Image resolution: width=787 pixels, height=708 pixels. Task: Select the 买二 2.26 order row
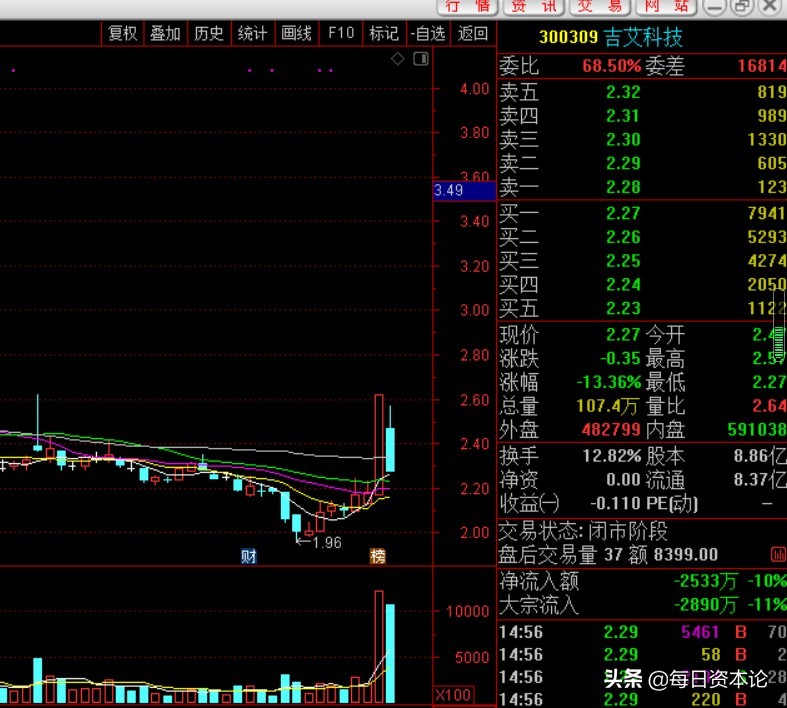pyautogui.click(x=642, y=237)
